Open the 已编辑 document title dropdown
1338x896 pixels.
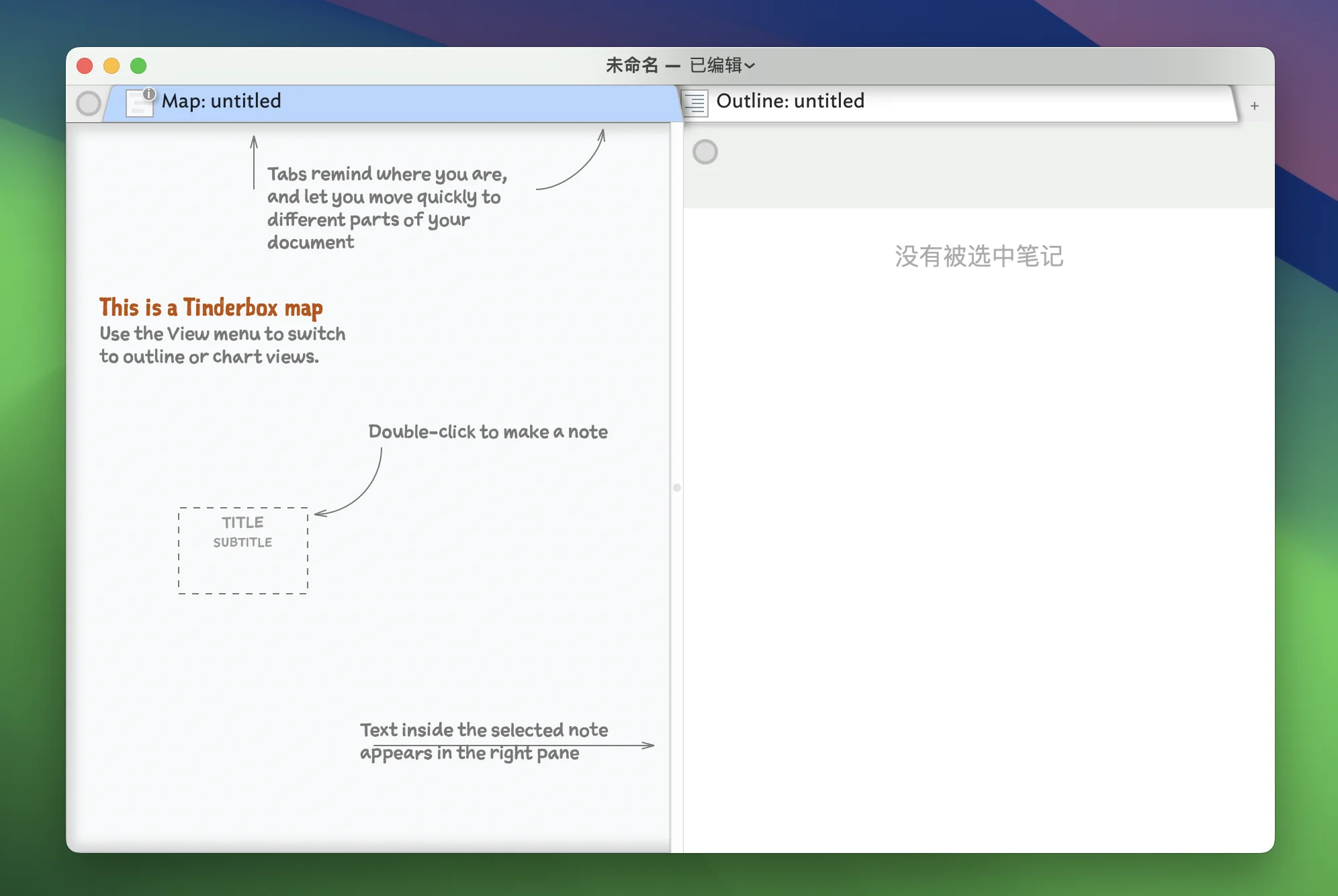pos(722,65)
